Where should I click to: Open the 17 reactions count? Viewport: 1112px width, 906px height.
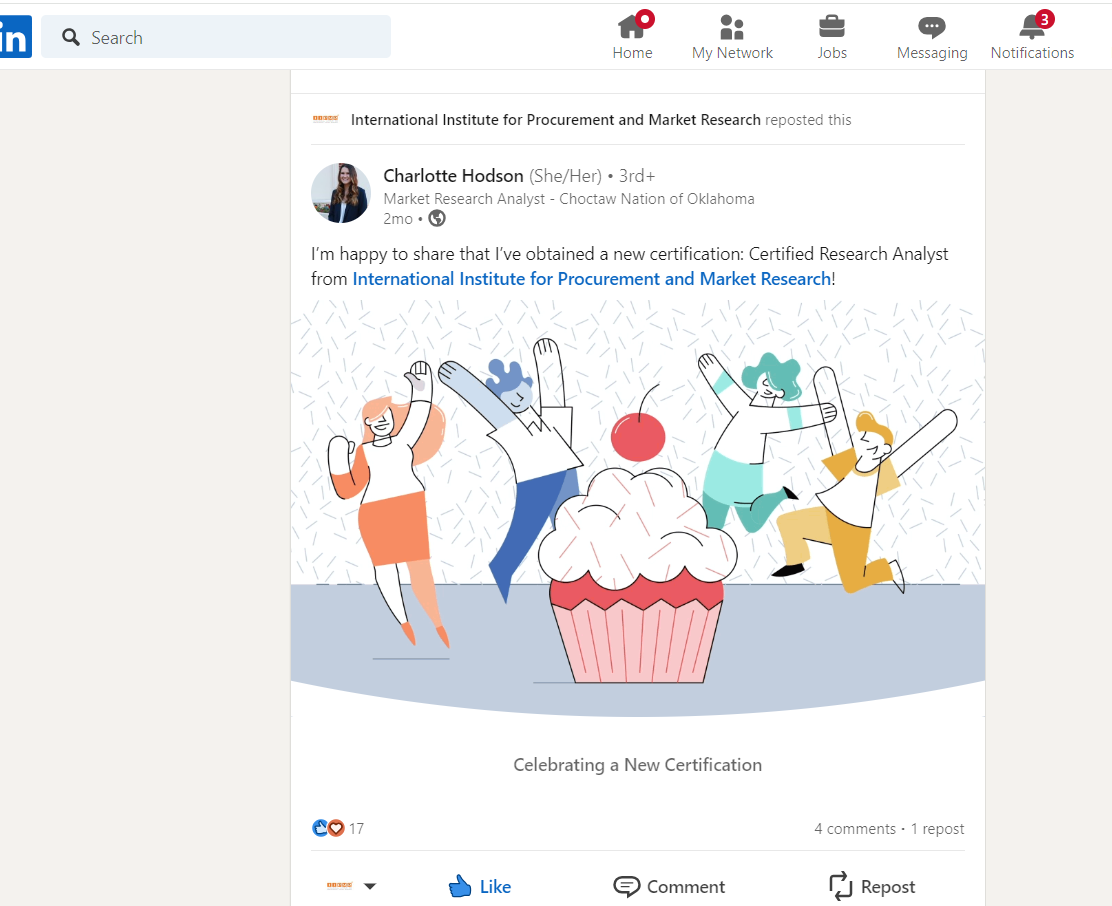coord(356,829)
